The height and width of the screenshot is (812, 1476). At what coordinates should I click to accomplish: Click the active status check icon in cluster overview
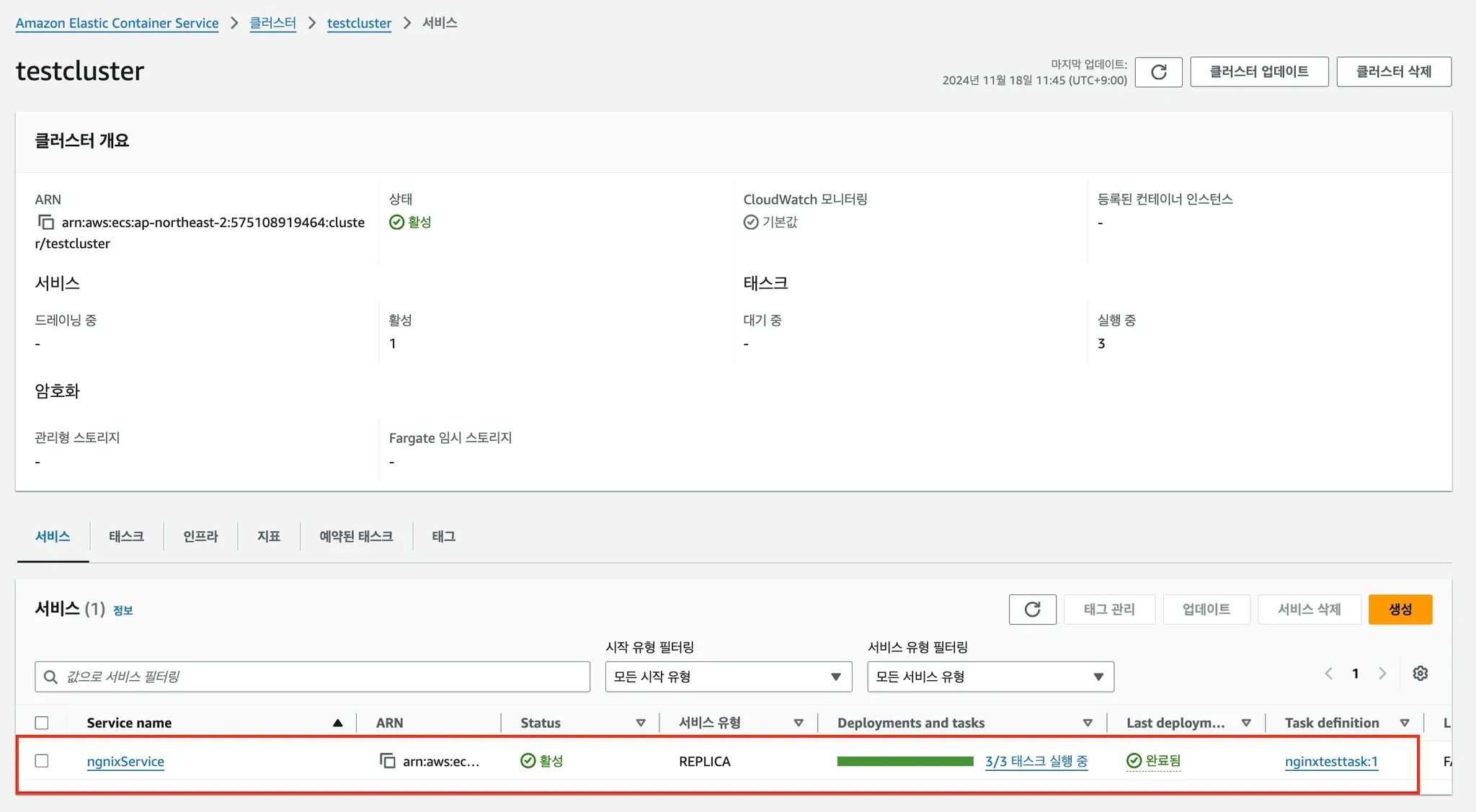(396, 222)
